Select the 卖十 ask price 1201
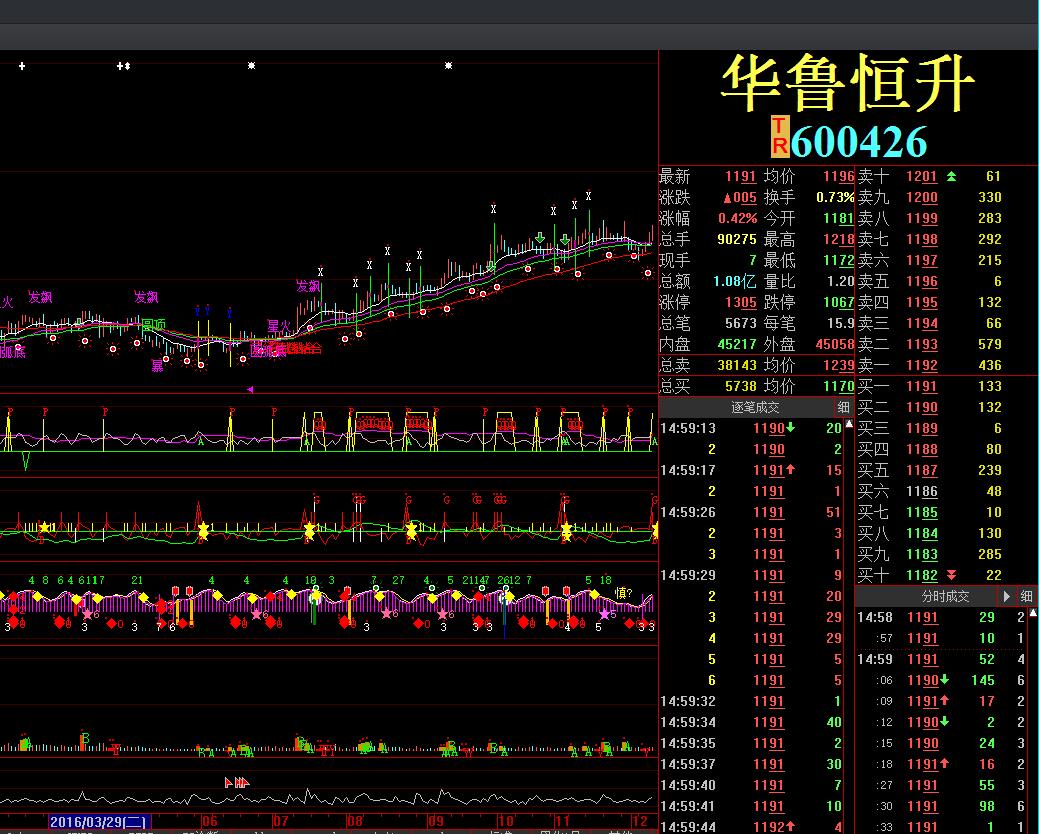This screenshot has height=834, width=1039. (x=922, y=176)
